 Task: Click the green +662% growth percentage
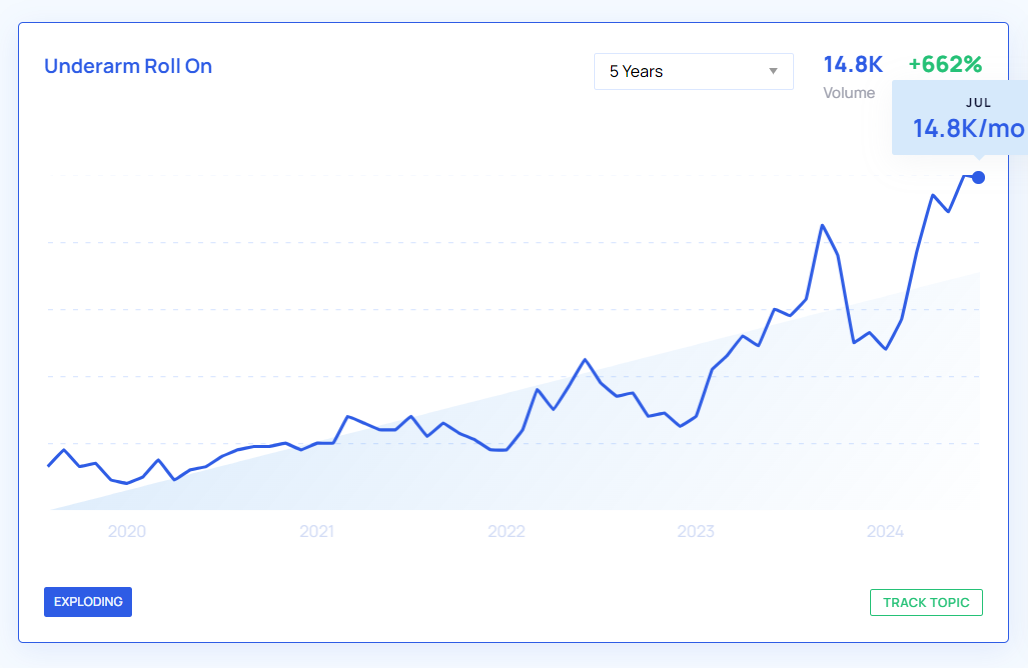pos(945,65)
